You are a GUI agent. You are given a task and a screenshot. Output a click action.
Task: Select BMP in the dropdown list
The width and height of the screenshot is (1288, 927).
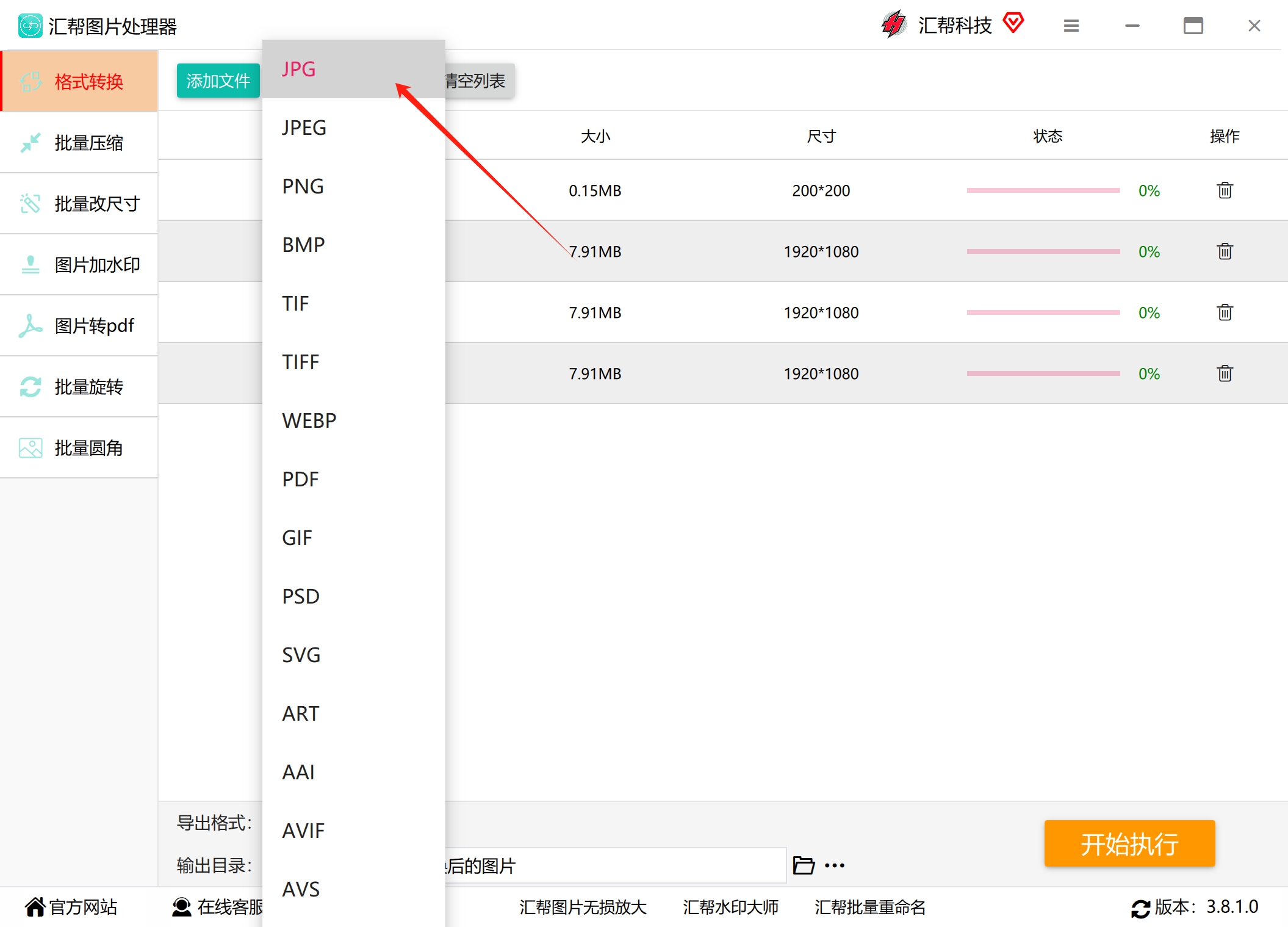[x=354, y=245]
